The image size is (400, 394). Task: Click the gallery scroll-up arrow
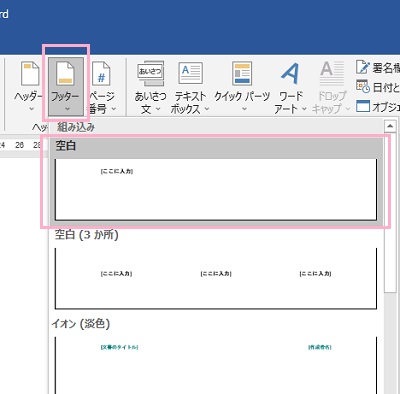pyautogui.click(x=390, y=126)
